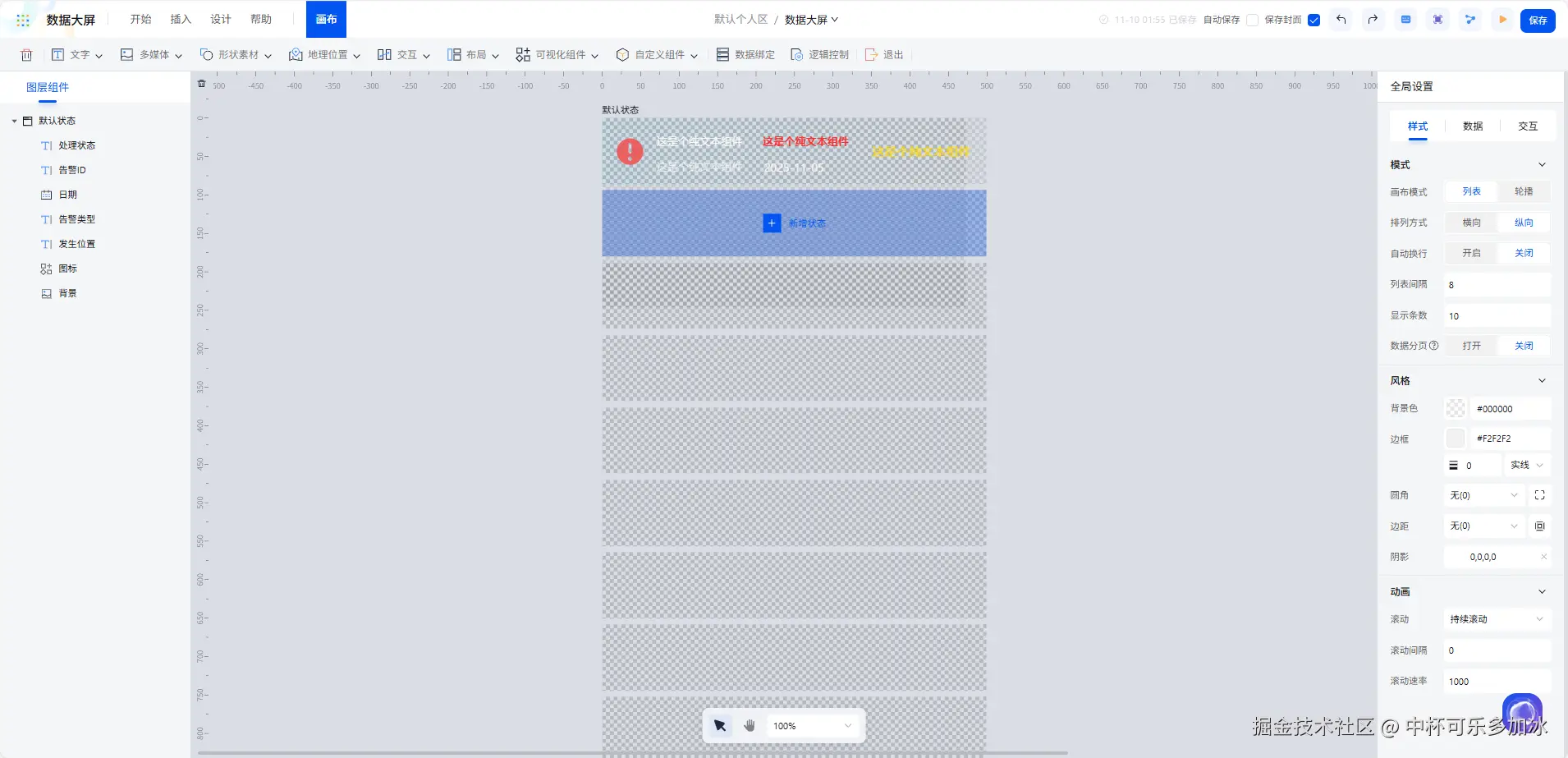Open the 文字 toolbar dropdown
This screenshot has height=758, width=1568.
point(77,55)
